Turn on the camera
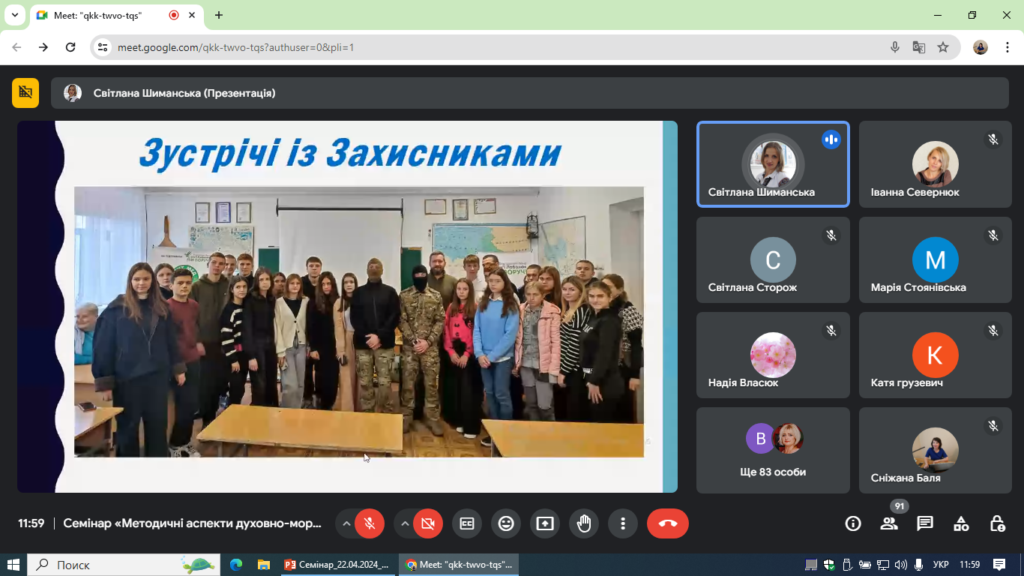 [428, 524]
